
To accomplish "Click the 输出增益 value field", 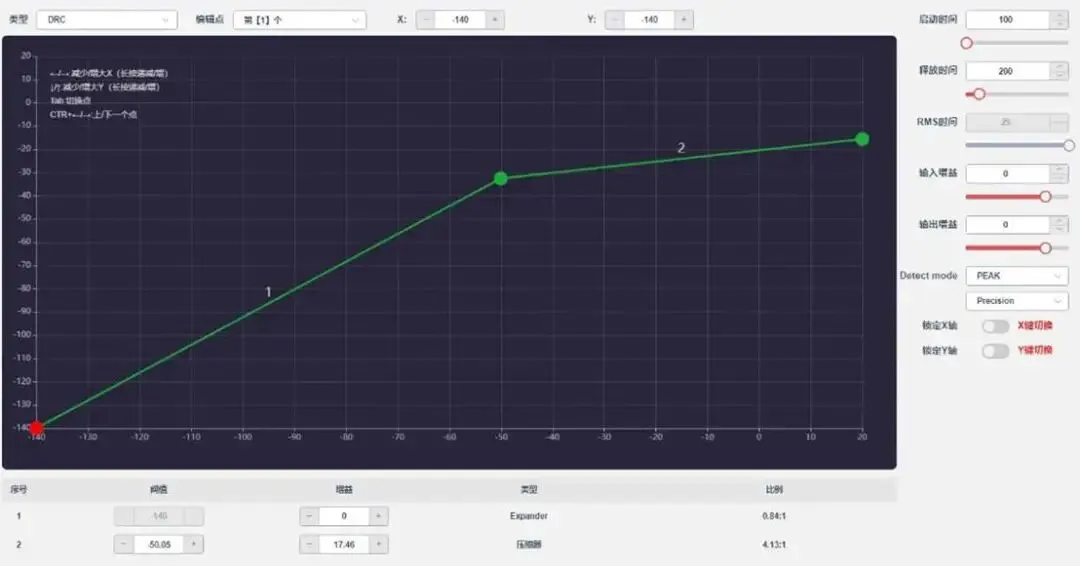I will coord(1008,224).
